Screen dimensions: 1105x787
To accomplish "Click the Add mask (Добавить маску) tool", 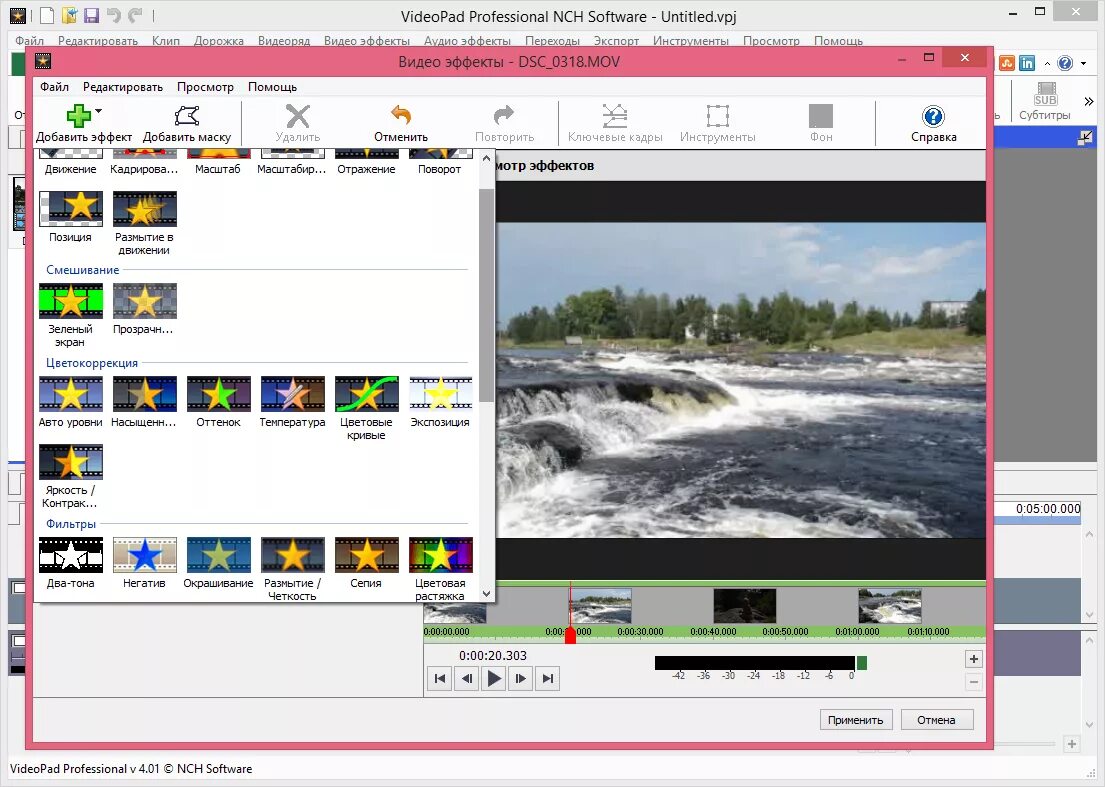I will point(187,123).
